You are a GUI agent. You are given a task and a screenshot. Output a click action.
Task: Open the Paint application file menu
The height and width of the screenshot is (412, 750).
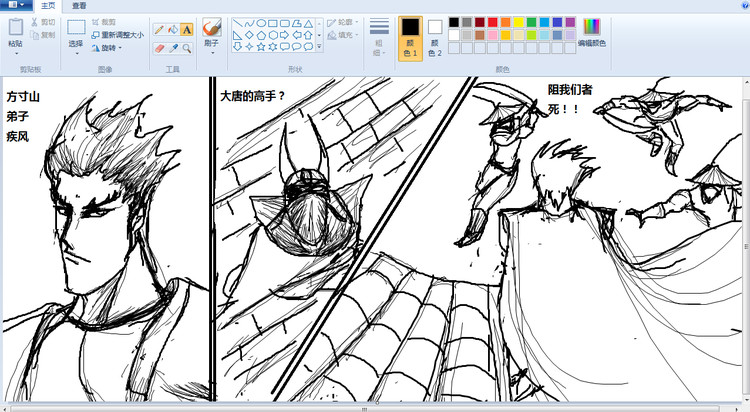[x=16, y=5]
